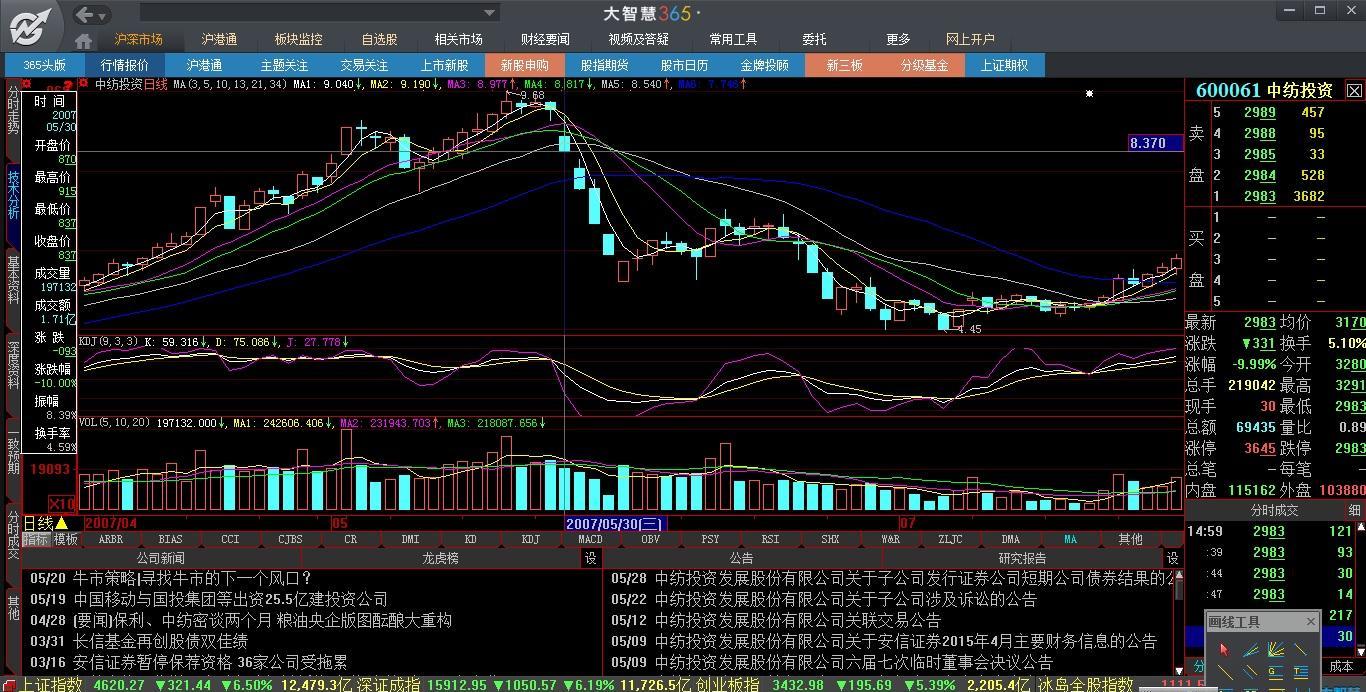Click the back arrow navigation button
Image resolution: width=1366 pixels, height=692 pixels.
tap(85, 14)
